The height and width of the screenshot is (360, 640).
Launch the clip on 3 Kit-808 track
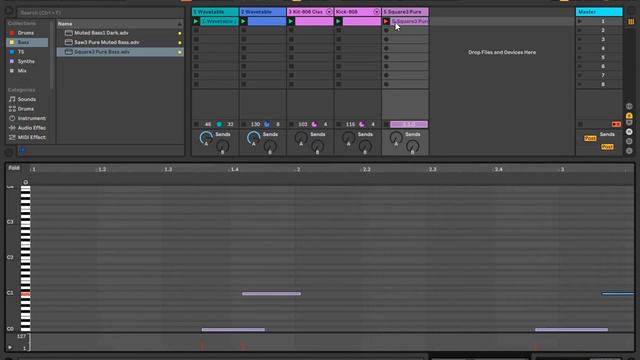(x=291, y=21)
